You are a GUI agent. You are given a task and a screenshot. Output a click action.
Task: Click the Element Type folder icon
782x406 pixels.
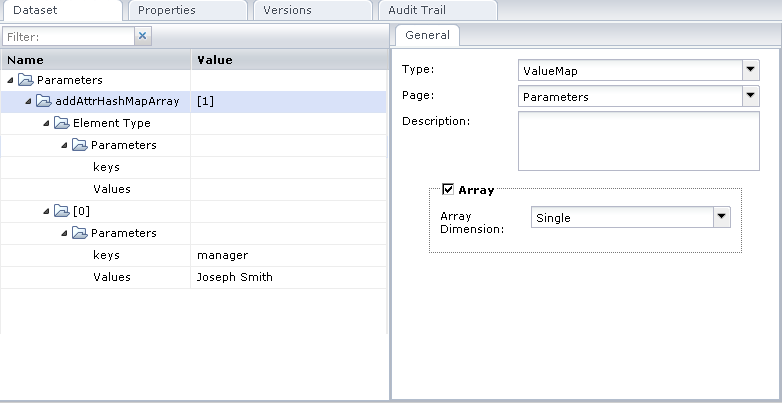tap(62, 123)
